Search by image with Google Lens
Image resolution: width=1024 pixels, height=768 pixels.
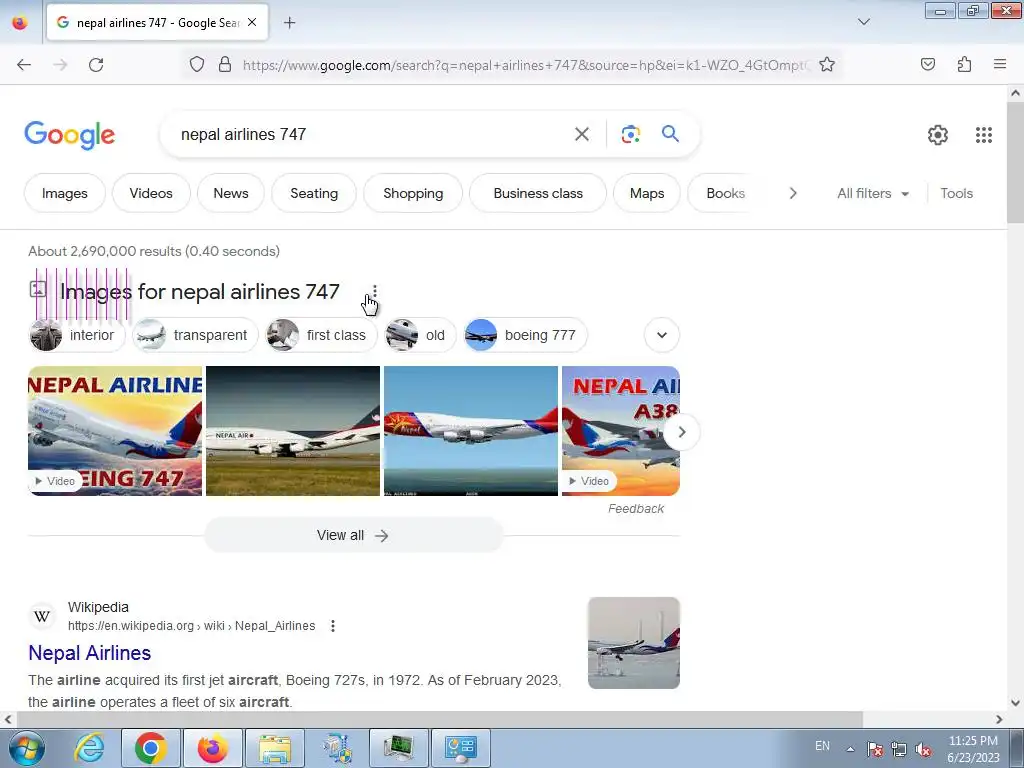pyautogui.click(x=630, y=135)
